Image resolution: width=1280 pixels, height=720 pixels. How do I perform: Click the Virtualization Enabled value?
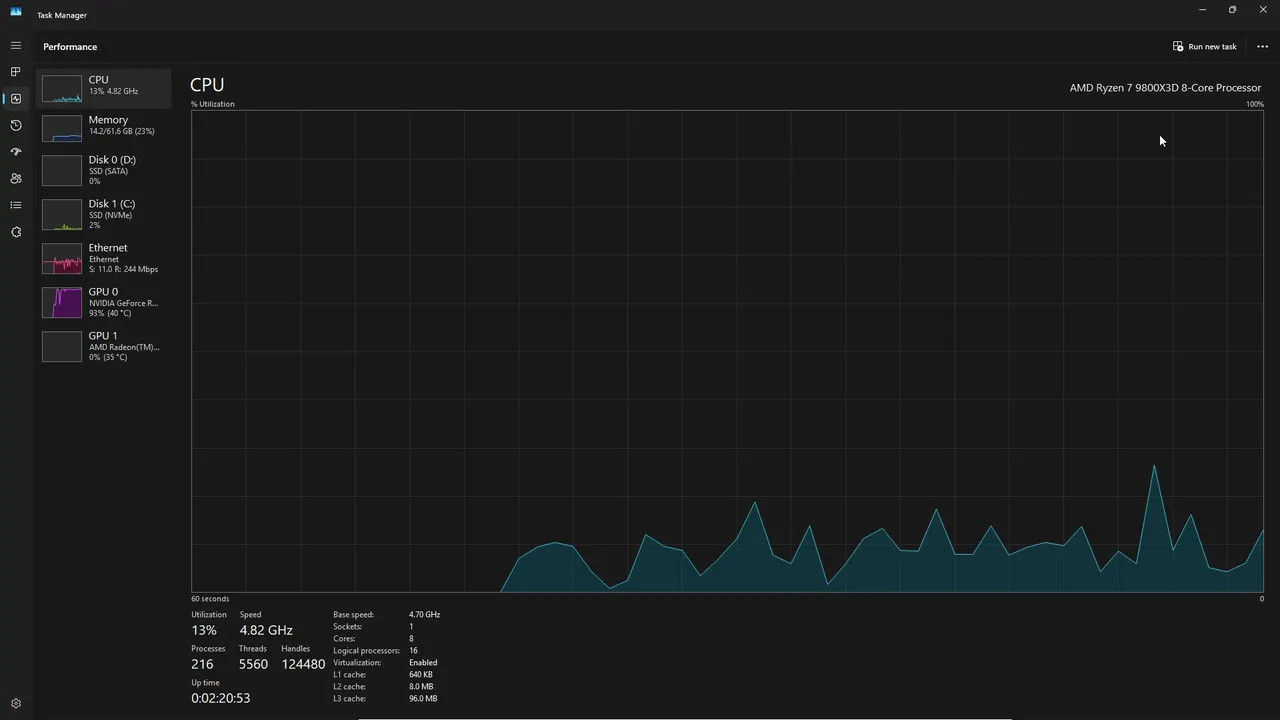point(423,663)
